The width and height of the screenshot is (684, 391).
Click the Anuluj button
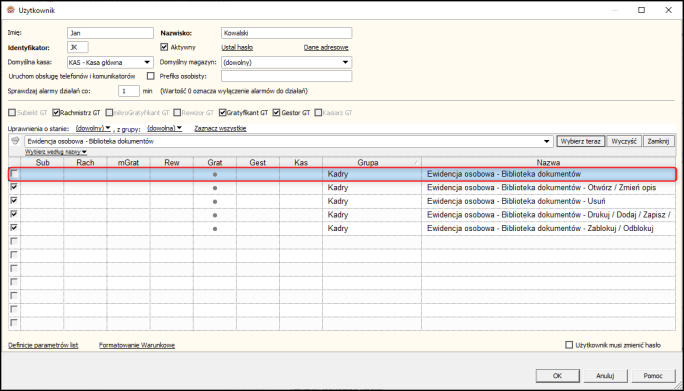point(605,375)
